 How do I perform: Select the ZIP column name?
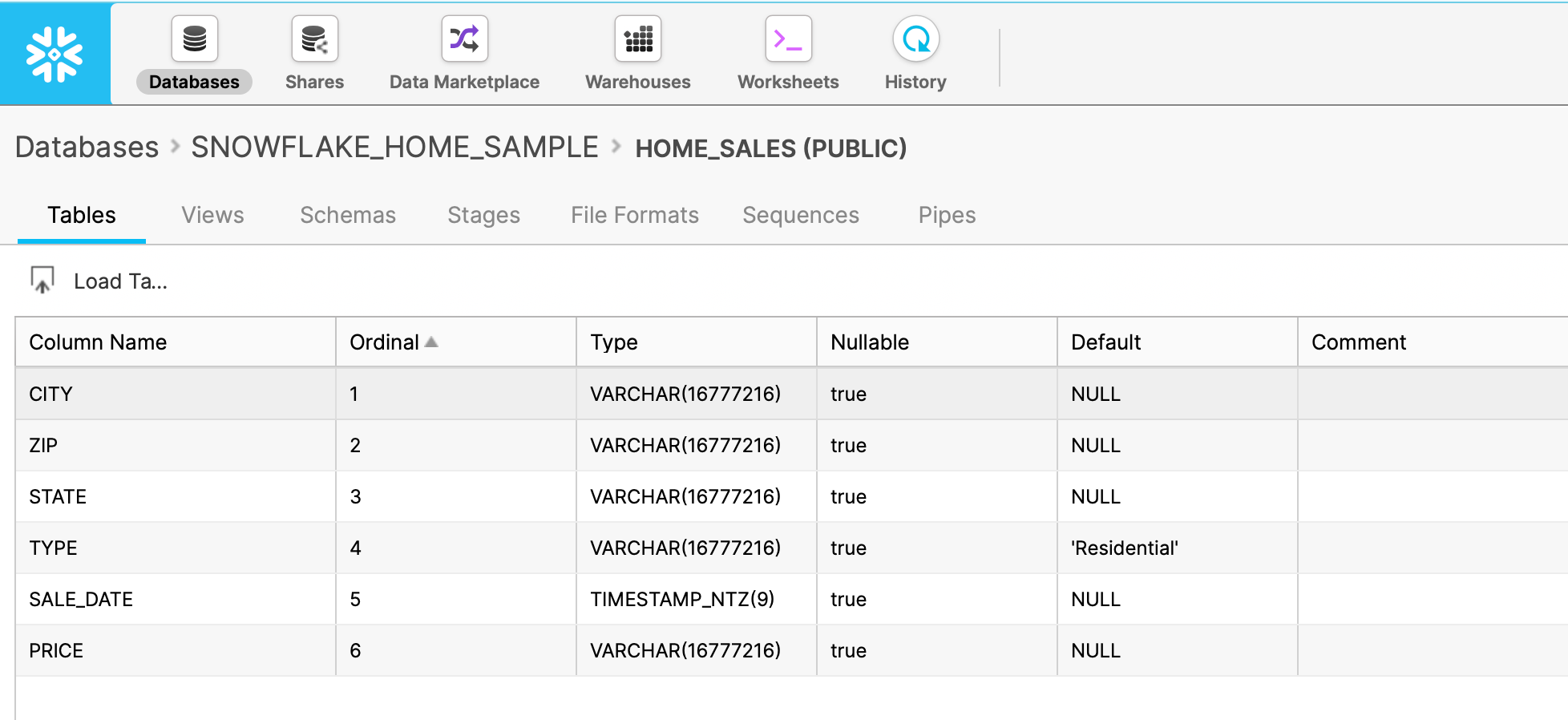(x=43, y=445)
